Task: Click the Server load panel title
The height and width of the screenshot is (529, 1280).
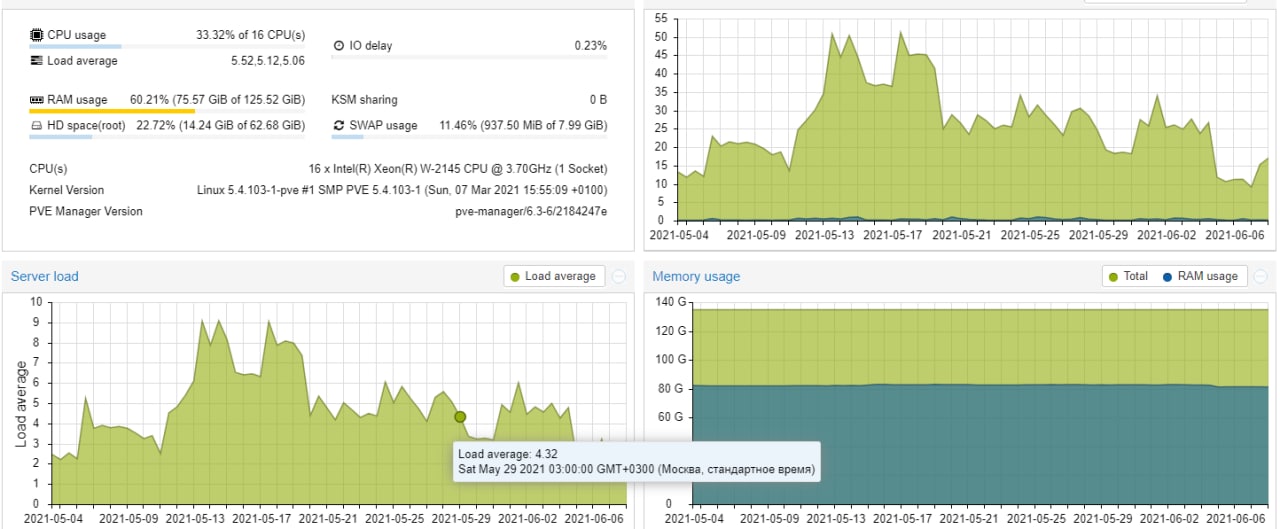Action: (x=45, y=277)
